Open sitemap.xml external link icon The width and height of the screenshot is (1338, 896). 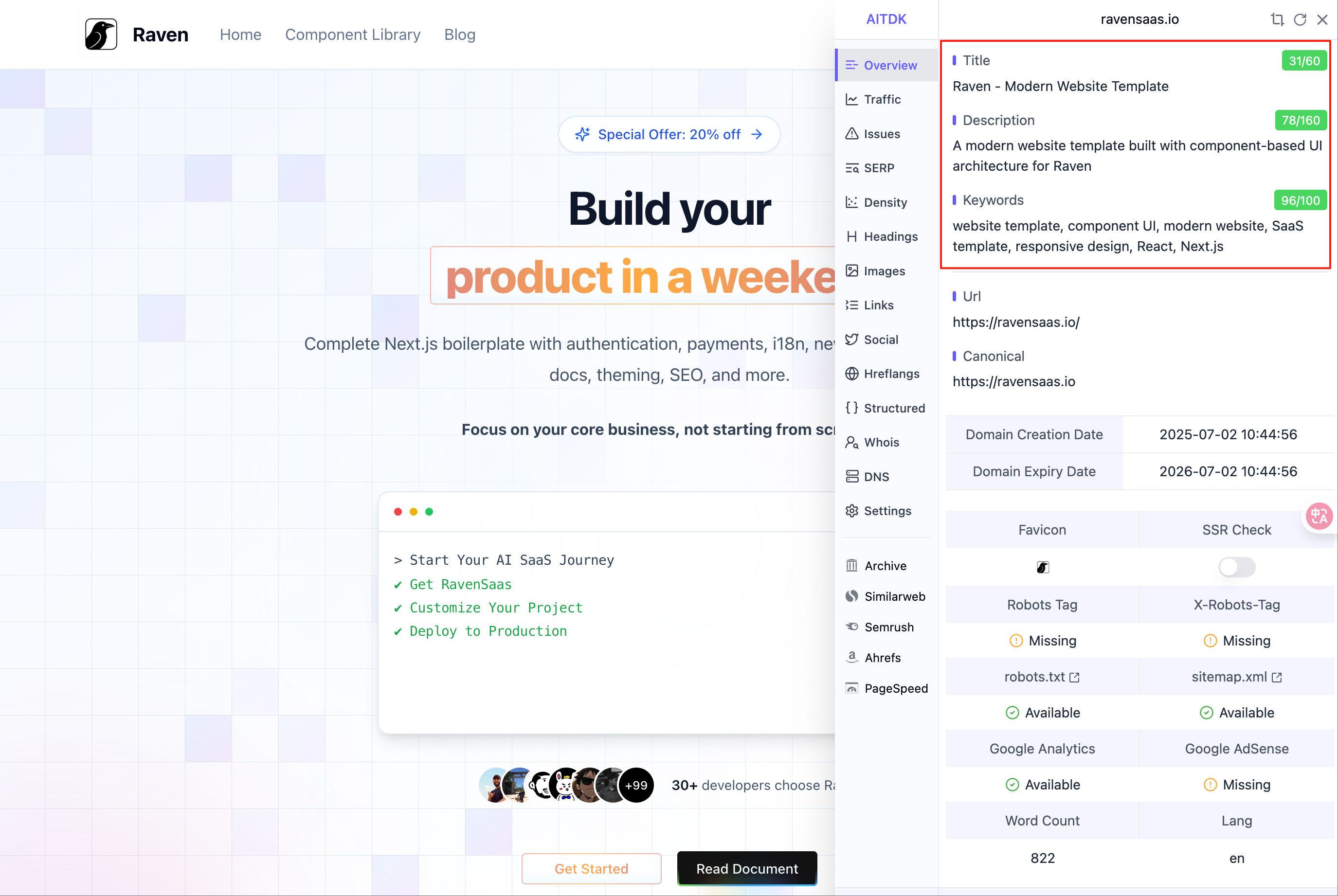click(x=1277, y=677)
